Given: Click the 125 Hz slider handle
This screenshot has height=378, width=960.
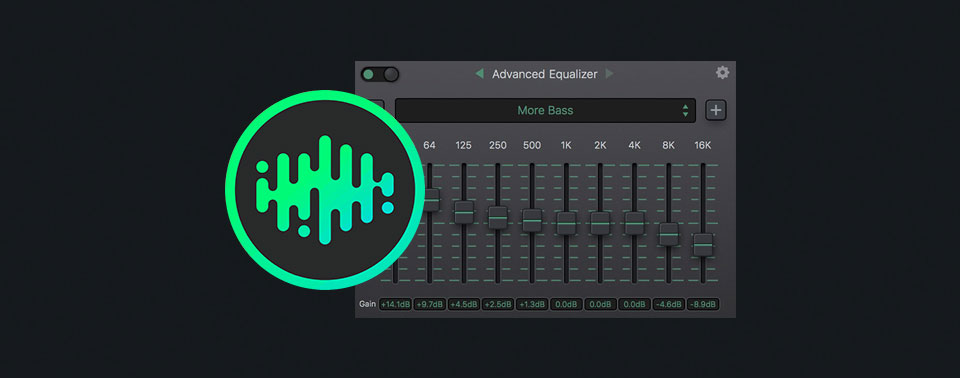Looking at the screenshot, I should (x=464, y=212).
